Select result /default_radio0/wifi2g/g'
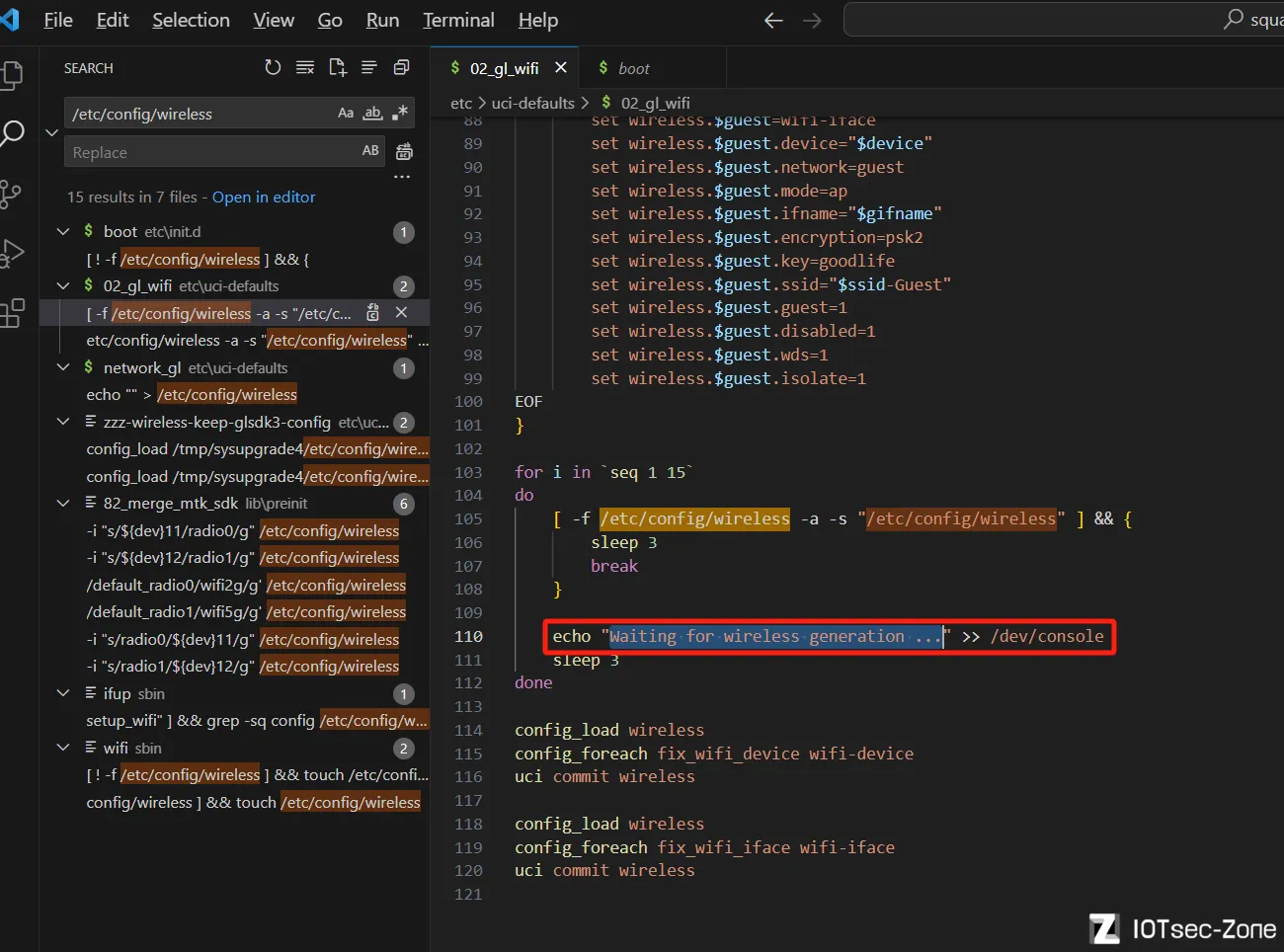The height and width of the screenshot is (952, 1284). click(235, 585)
